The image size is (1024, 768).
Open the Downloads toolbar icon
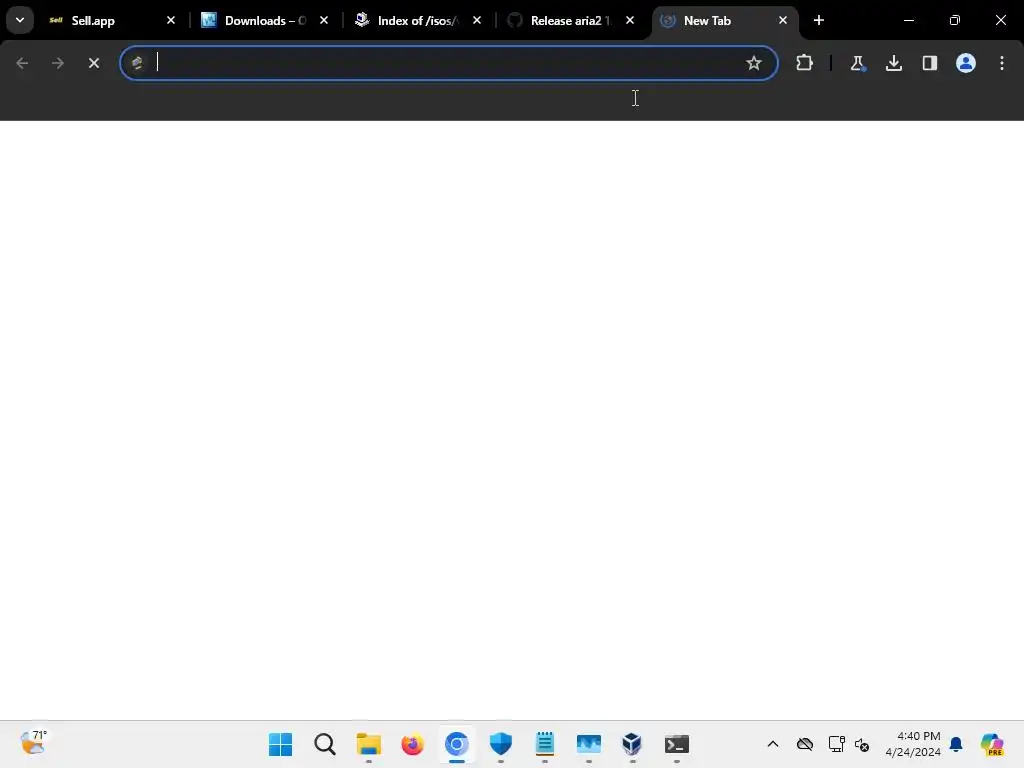(x=894, y=63)
